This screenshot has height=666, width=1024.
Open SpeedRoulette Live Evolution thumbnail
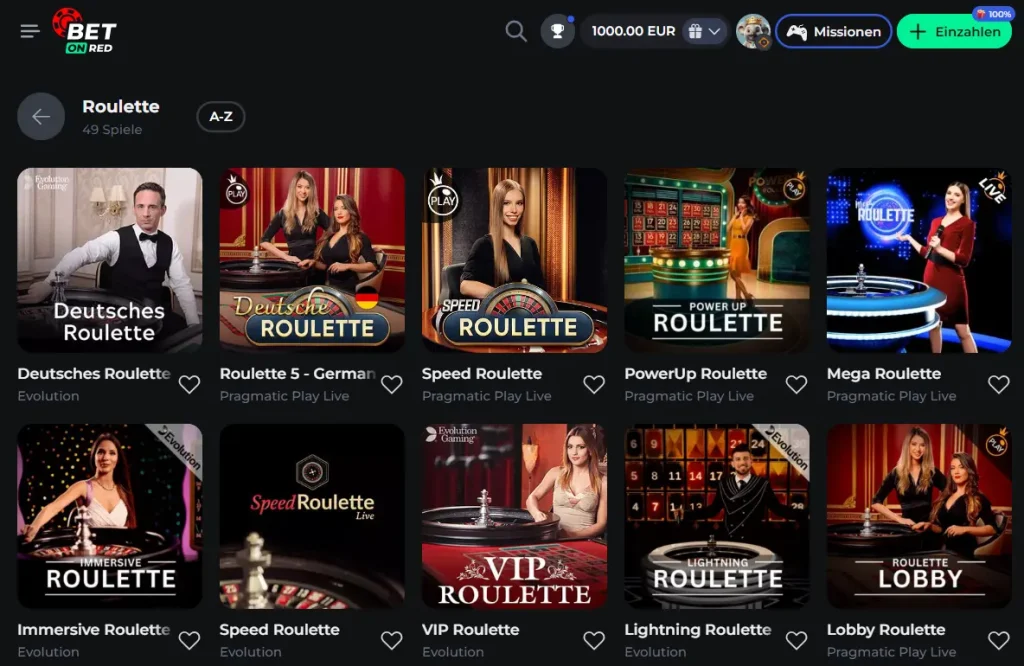312,516
